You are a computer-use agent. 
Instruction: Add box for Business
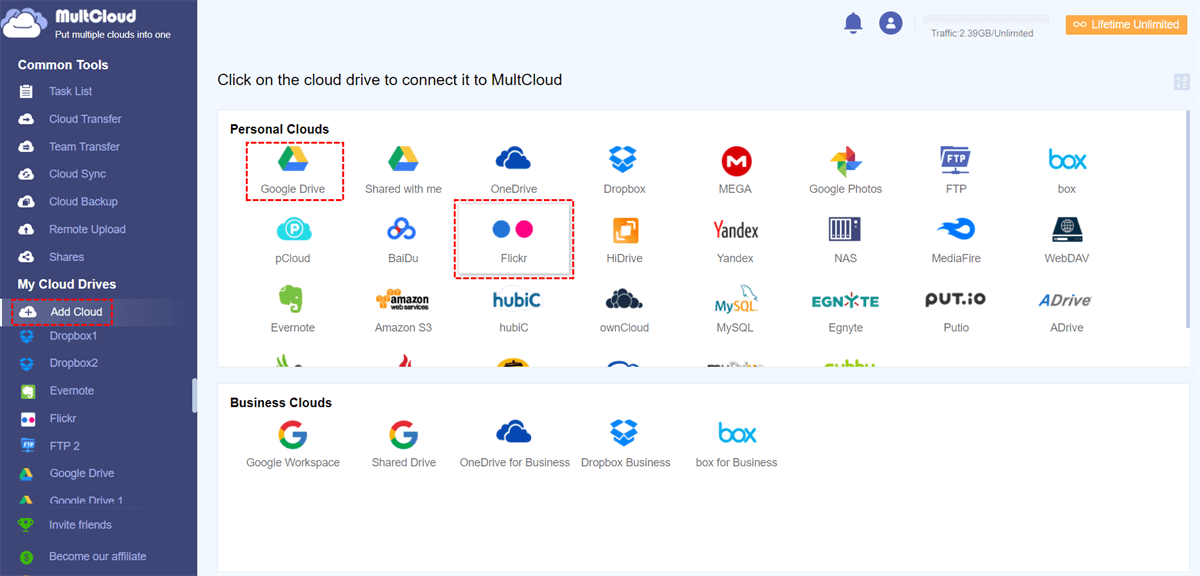coord(736,444)
